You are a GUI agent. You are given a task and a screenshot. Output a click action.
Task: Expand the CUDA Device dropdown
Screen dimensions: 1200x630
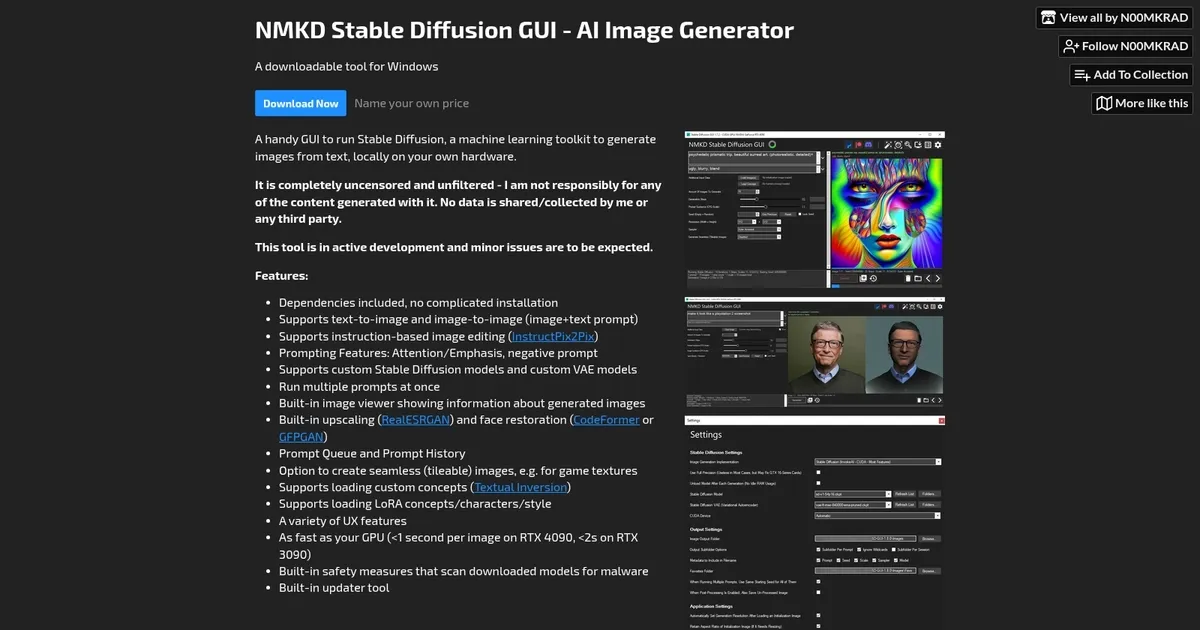click(937, 516)
